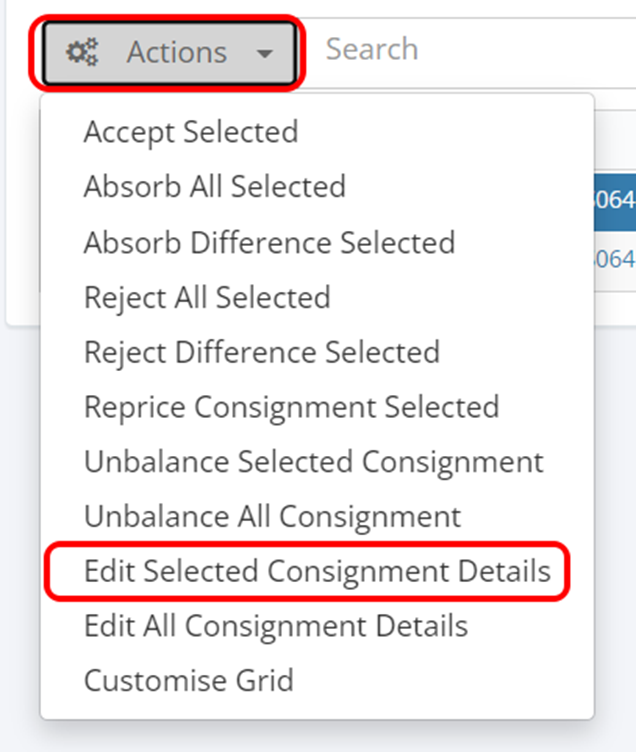Select Reject Difference Selected entry
The height and width of the screenshot is (752, 636).
[261, 352]
